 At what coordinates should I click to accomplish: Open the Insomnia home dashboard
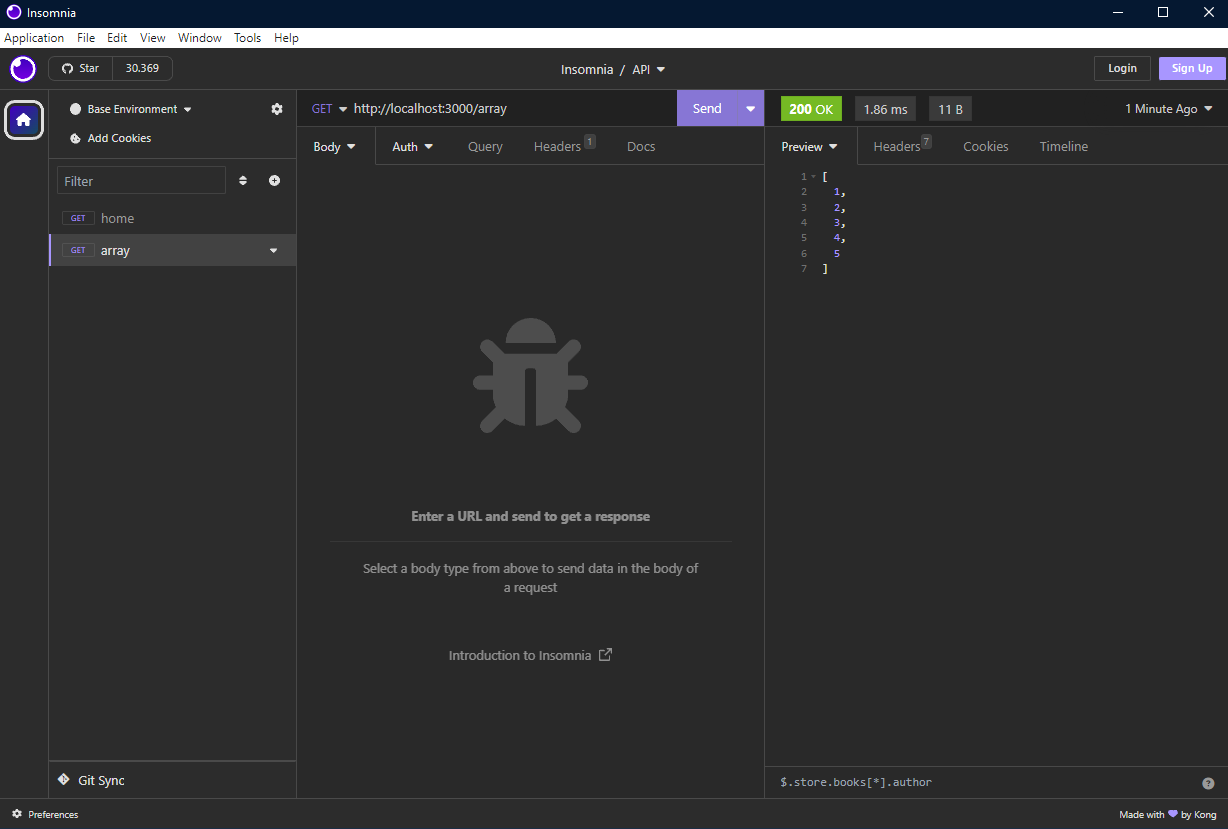click(23, 120)
